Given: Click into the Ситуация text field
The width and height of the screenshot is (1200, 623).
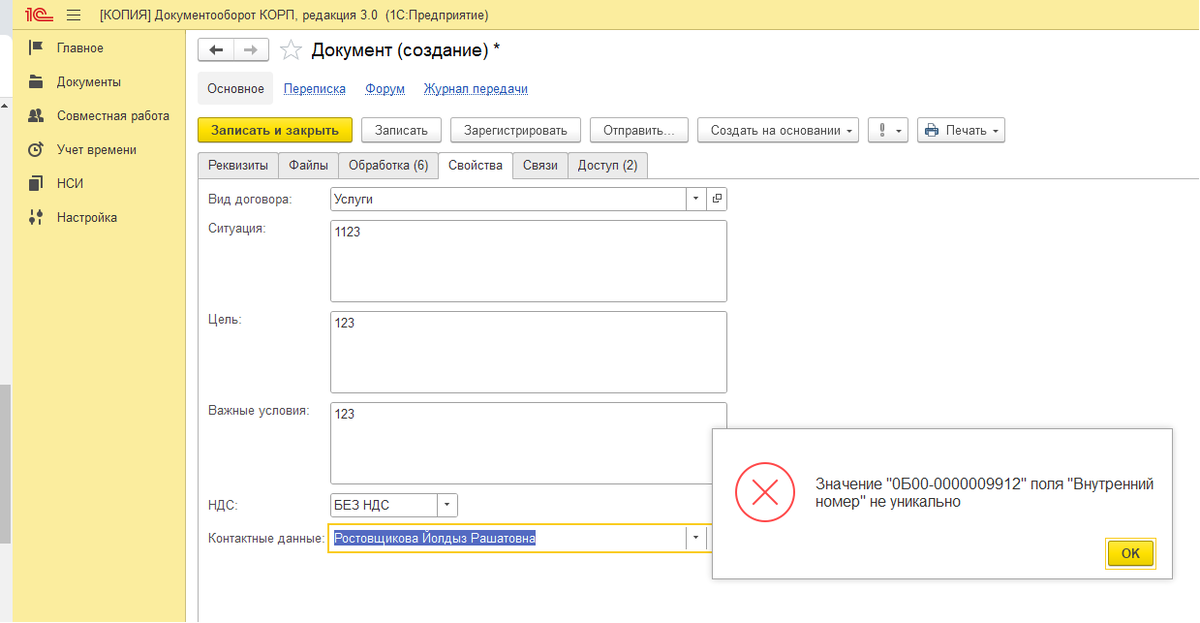Looking at the screenshot, I should [528, 260].
